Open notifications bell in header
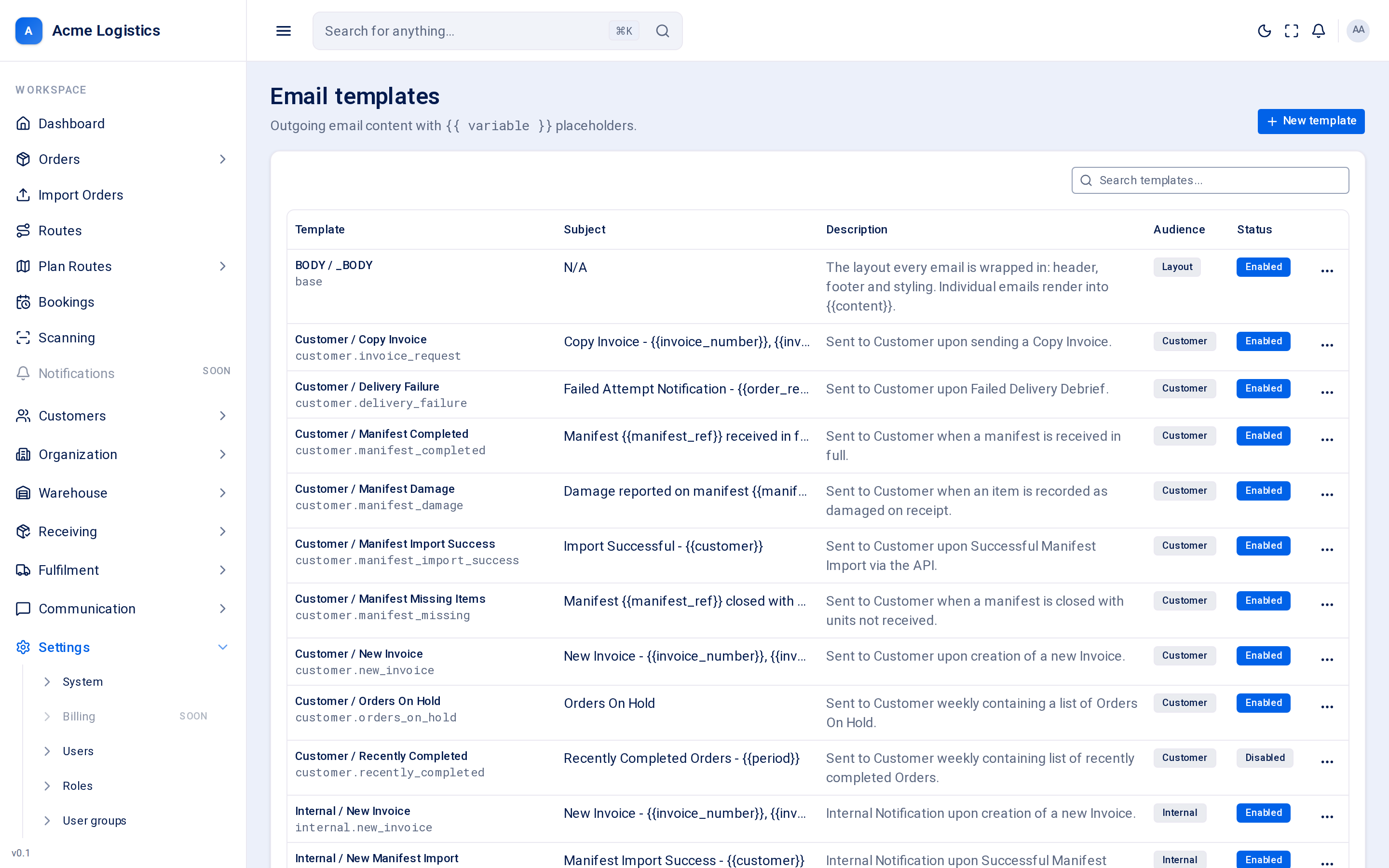1389x868 pixels. pos(1319,31)
